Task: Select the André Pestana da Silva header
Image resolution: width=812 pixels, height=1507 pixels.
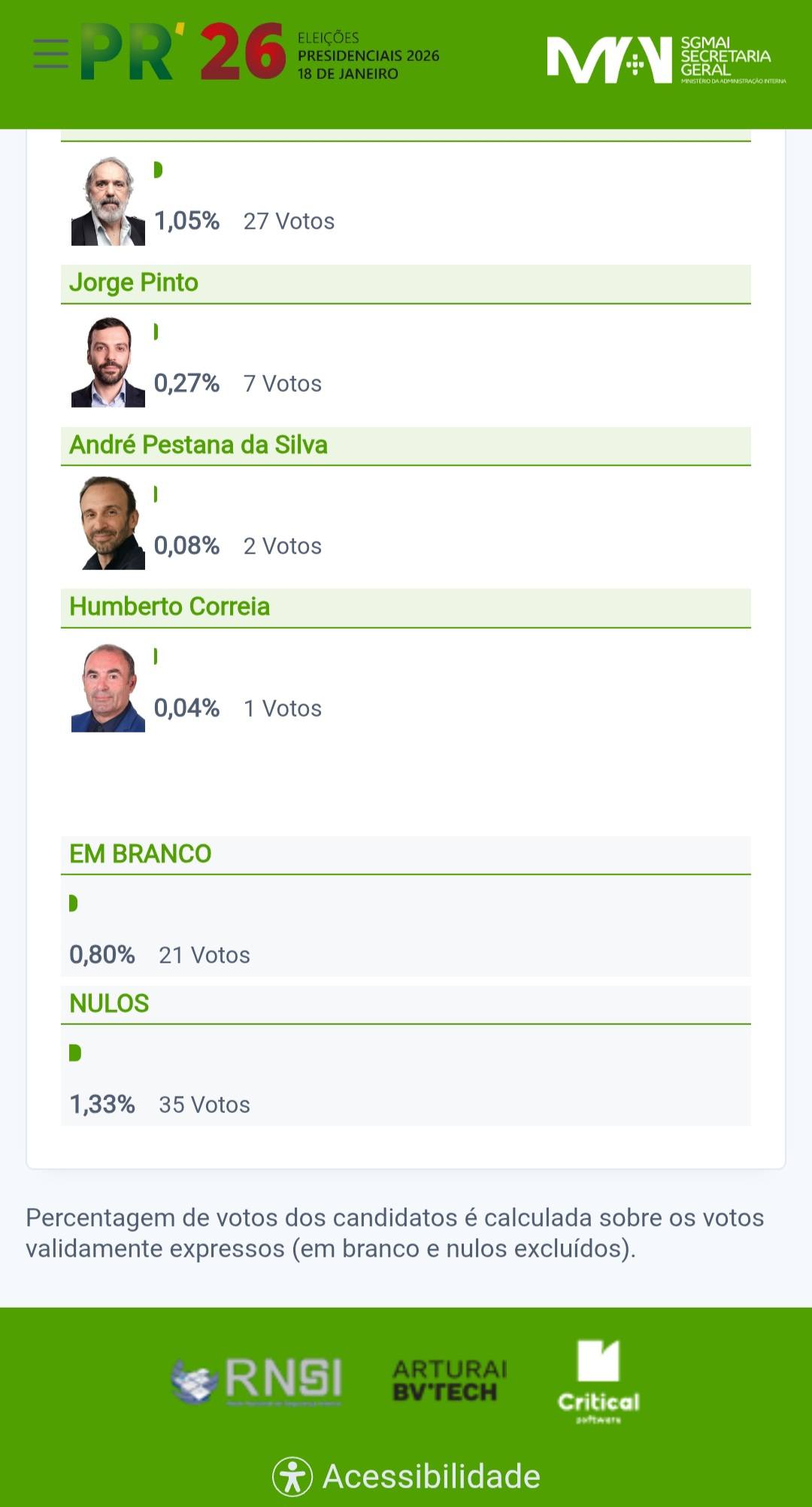Action: [x=198, y=445]
